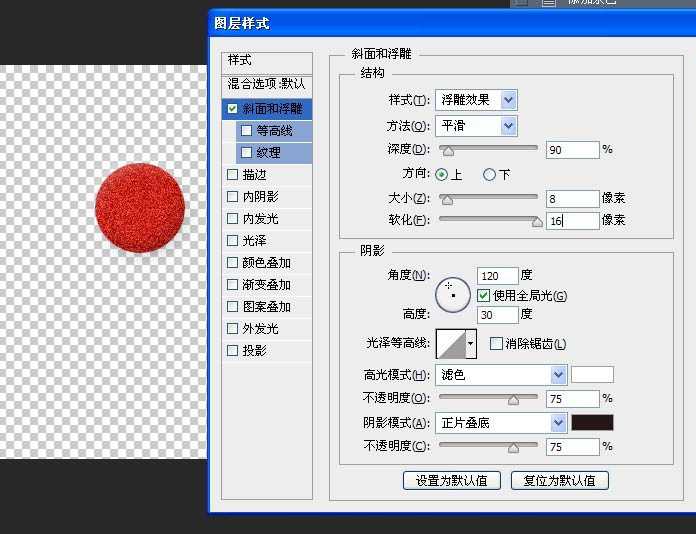
Task: Click the 角度 field showing 120
Action: pos(498,276)
